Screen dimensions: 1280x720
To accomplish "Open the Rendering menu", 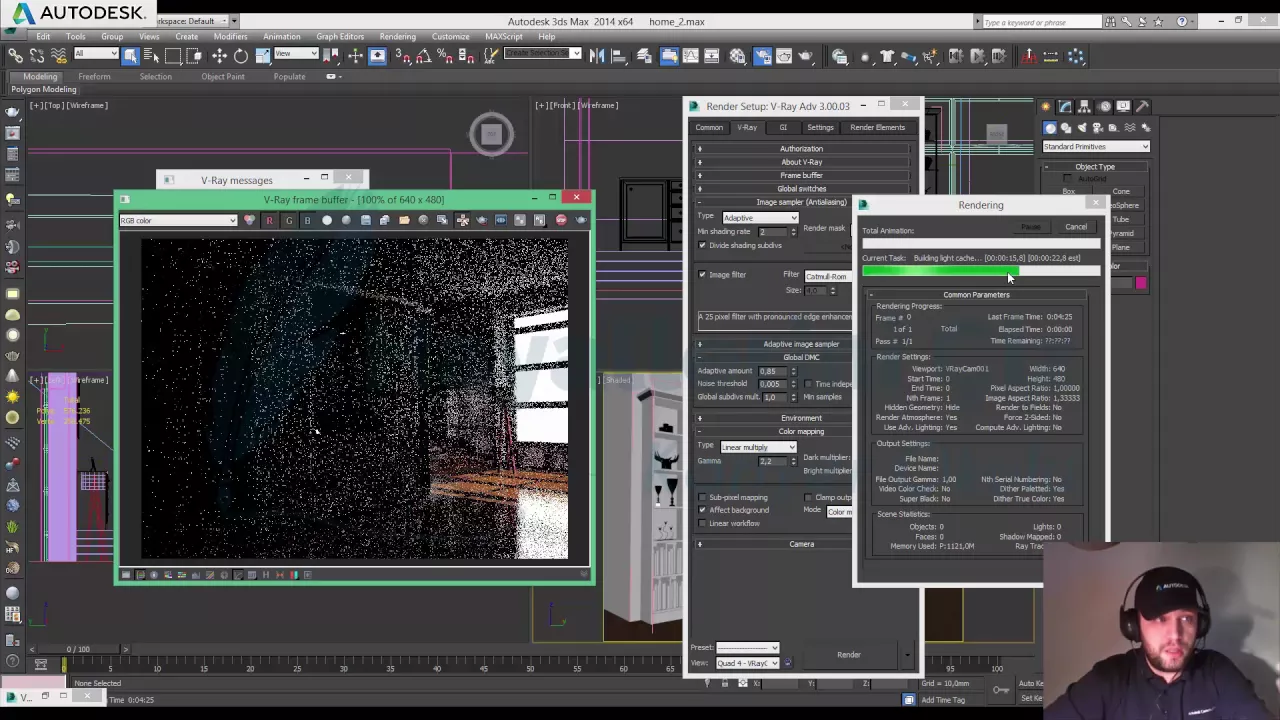I will point(397,36).
